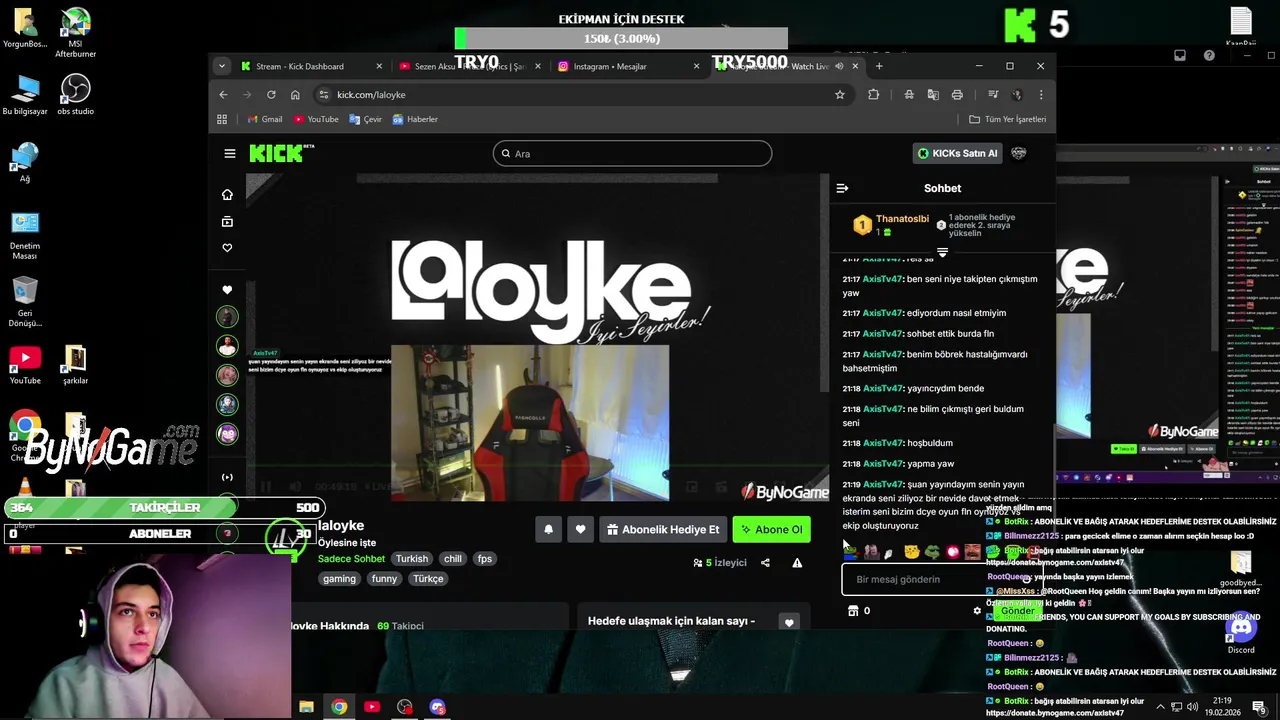Click the funny tag
Image resolution: width=1280 pixels, height=720 pixels.
(x=384, y=579)
